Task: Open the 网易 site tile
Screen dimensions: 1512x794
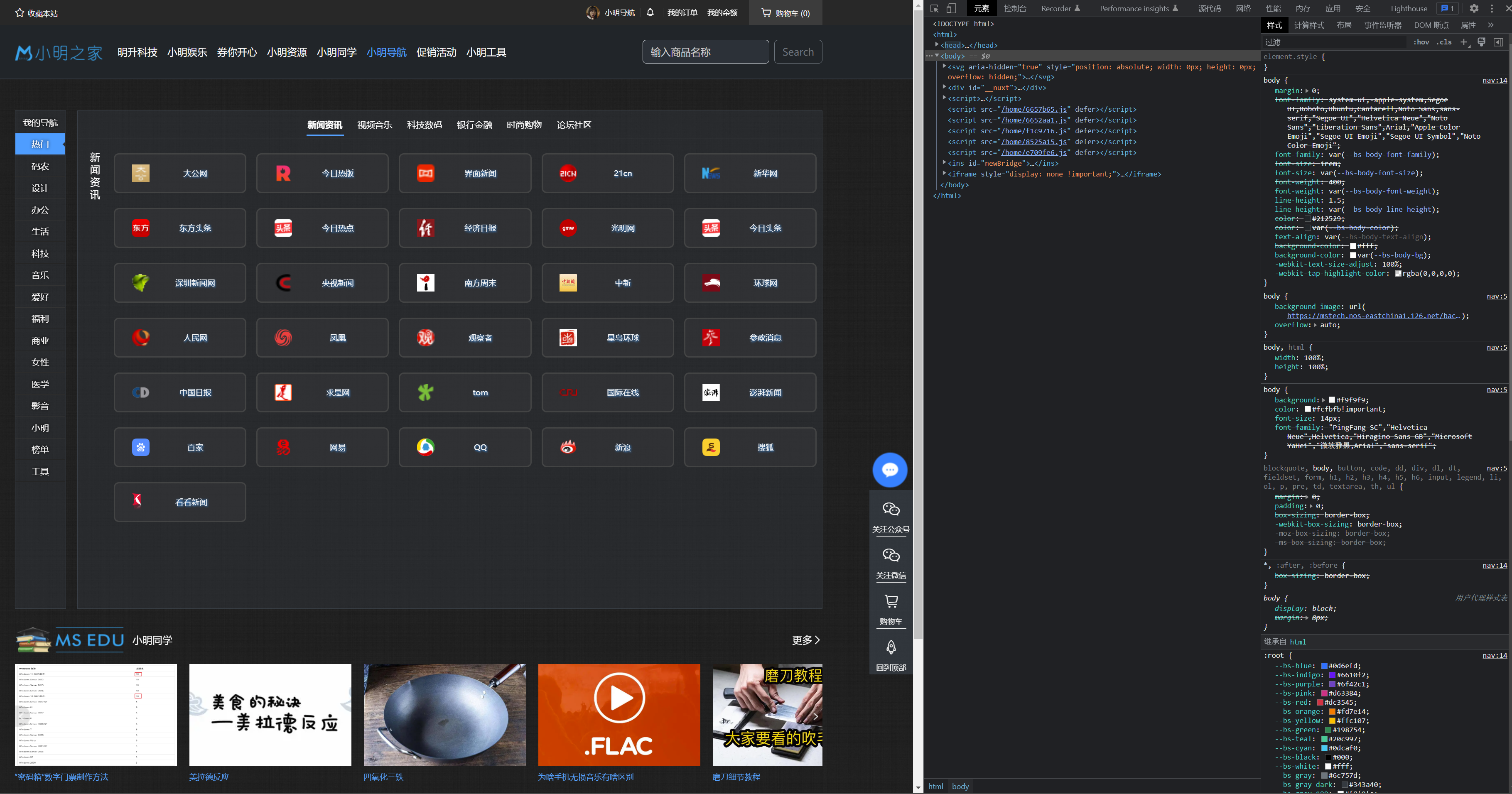Action: pos(322,447)
